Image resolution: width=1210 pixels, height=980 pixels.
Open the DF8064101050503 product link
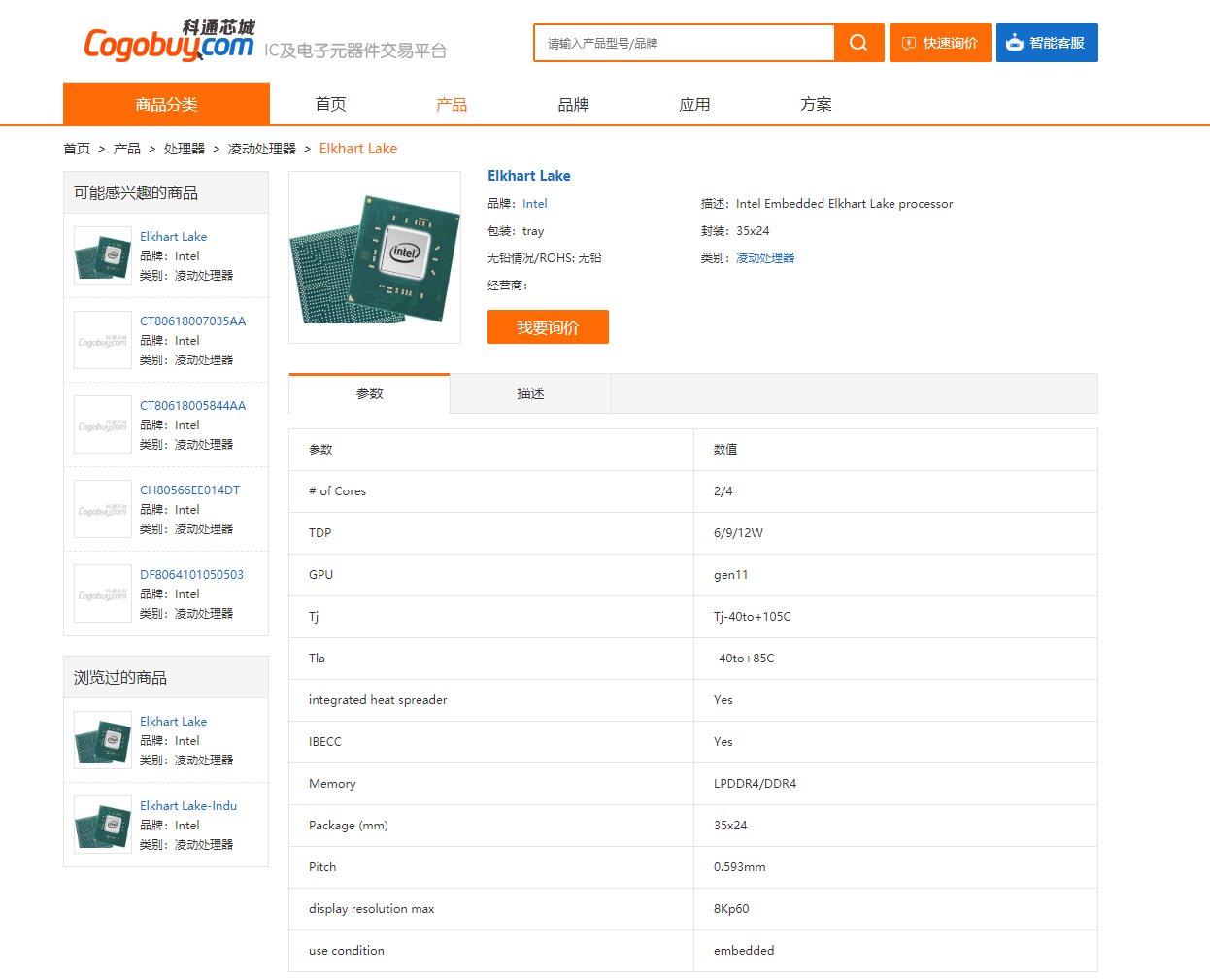(191, 575)
